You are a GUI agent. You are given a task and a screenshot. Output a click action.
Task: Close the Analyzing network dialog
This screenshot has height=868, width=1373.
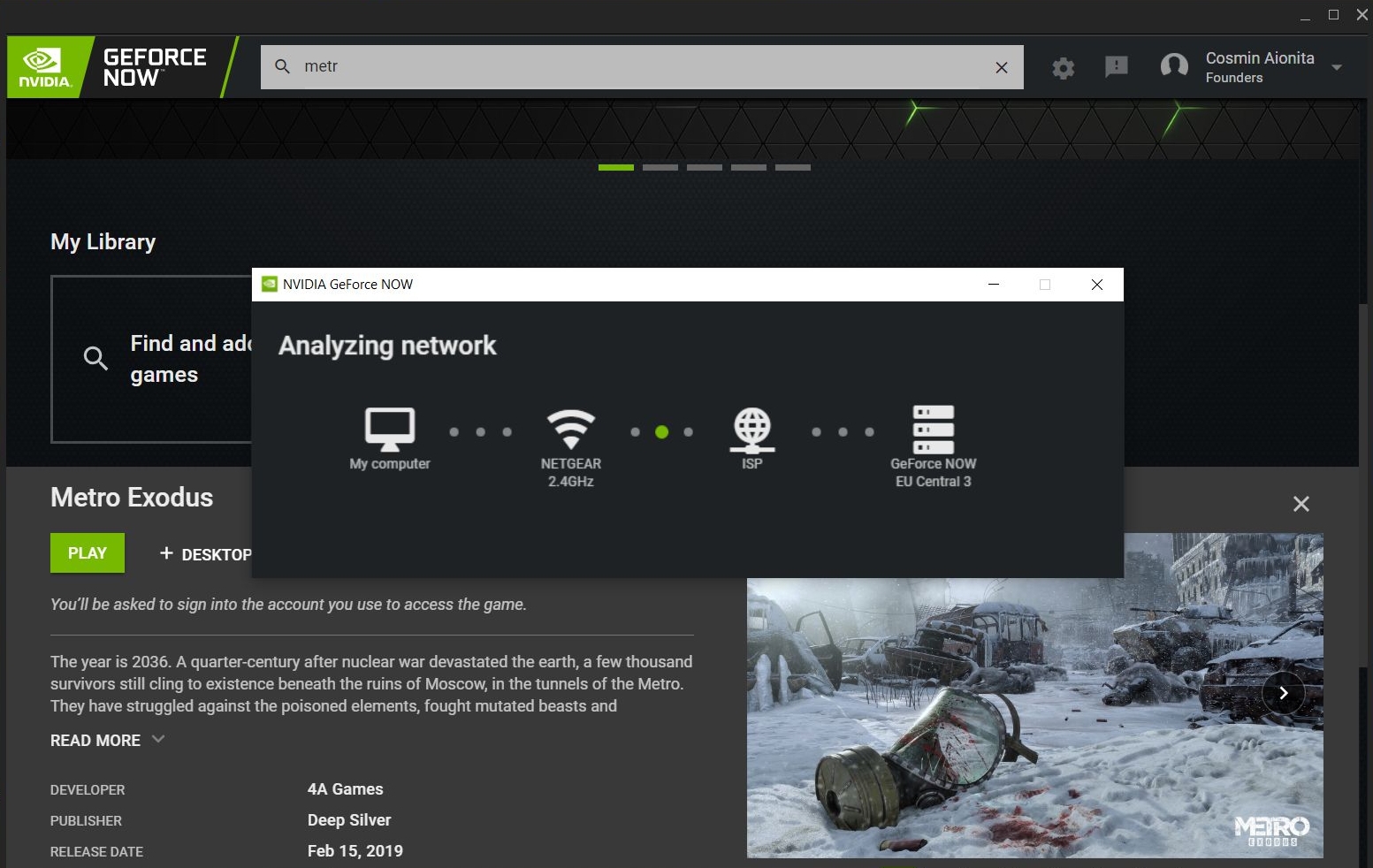pyautogui.click(x=1097, y=285)
